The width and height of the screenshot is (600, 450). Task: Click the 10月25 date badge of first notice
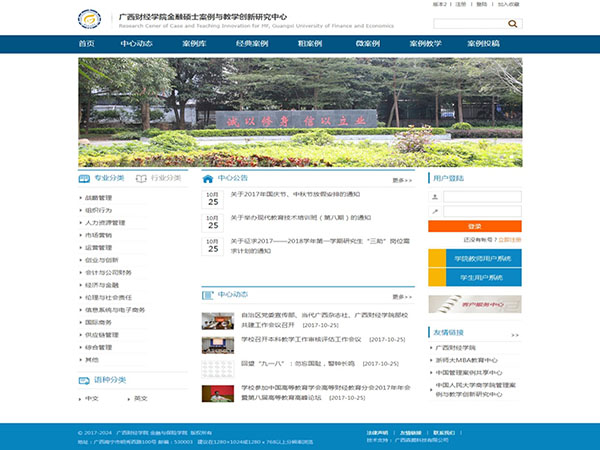point(213,197)
